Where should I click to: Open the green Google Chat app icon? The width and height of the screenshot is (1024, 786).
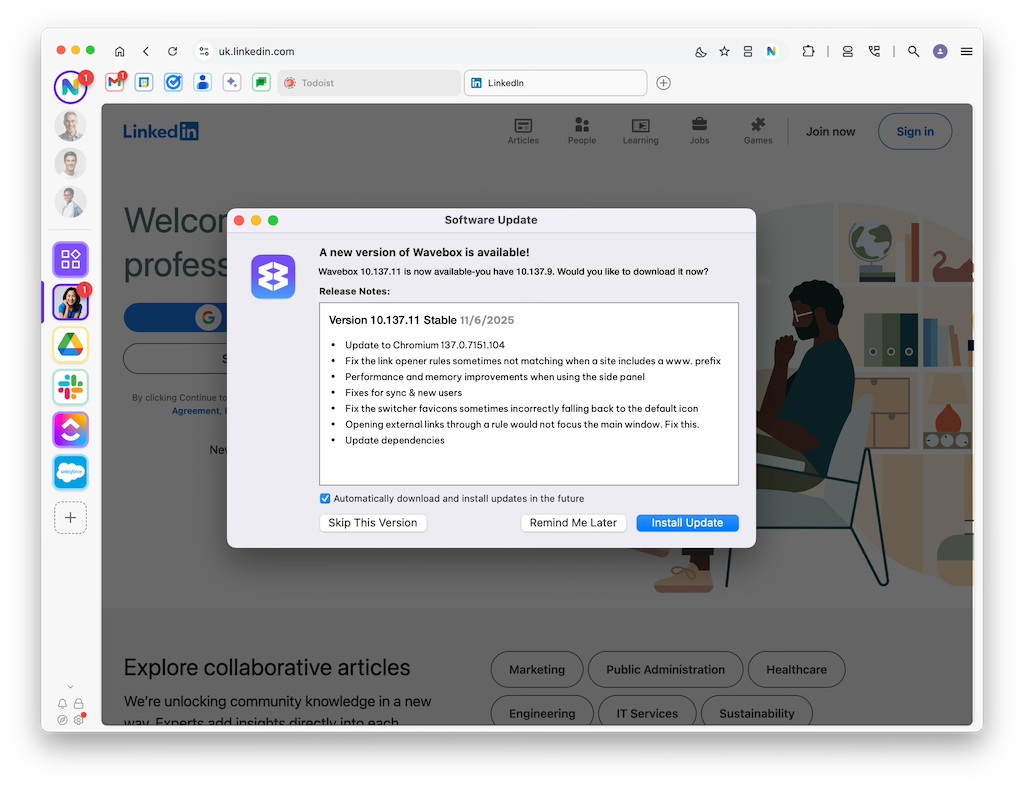pyautogui.click(x=261, y=82)
